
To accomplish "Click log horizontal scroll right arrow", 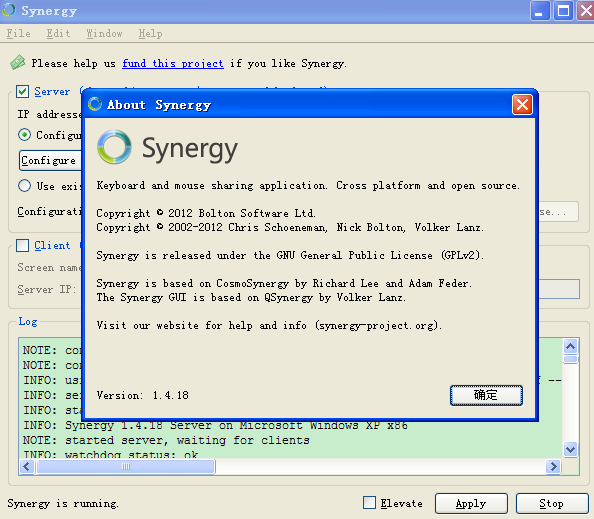I will coord(553,466).
